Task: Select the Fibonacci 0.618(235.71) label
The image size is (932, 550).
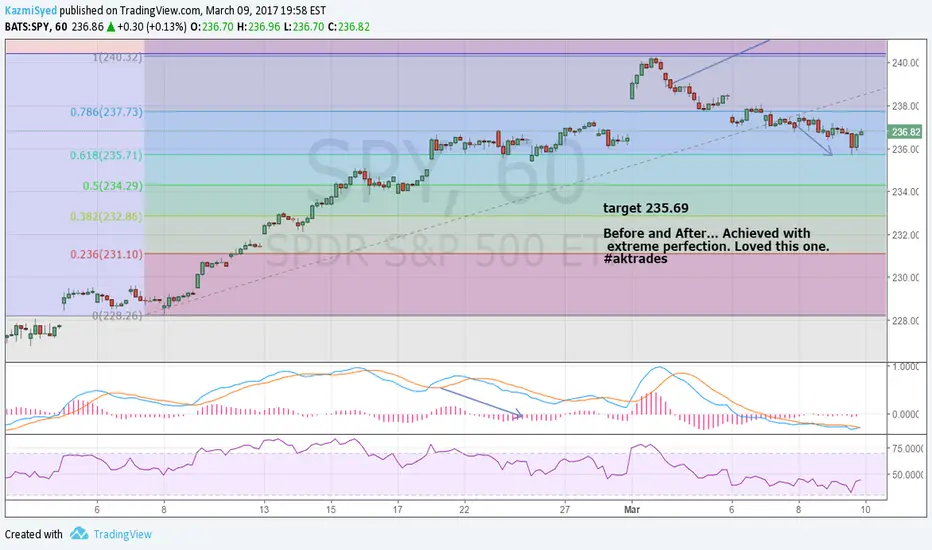Action: tap(106, 155)
